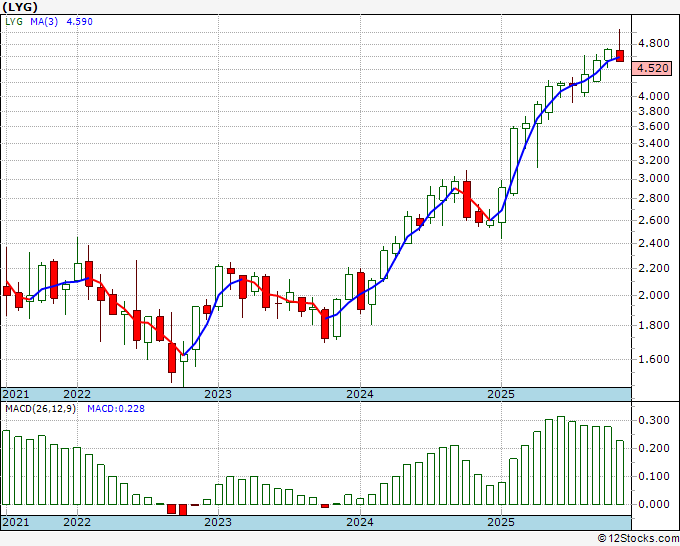
Task: Select the green LYG series label
Action: tap(14, 22)
